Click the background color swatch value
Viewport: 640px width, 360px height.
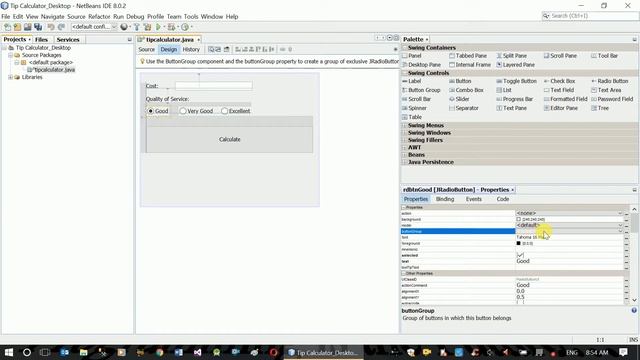[x=518, y=219]
